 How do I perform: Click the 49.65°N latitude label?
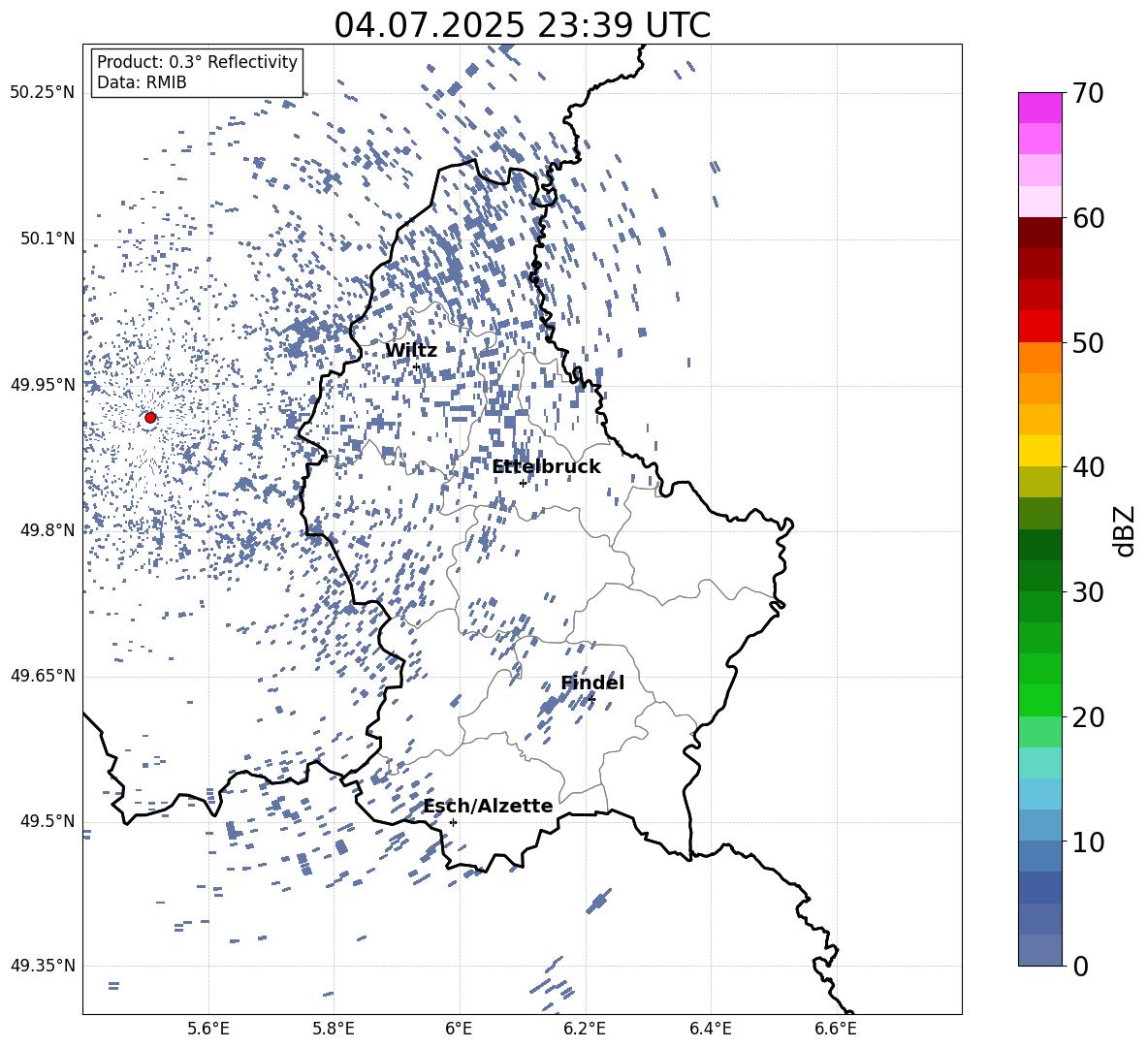[x=43, y=676]
